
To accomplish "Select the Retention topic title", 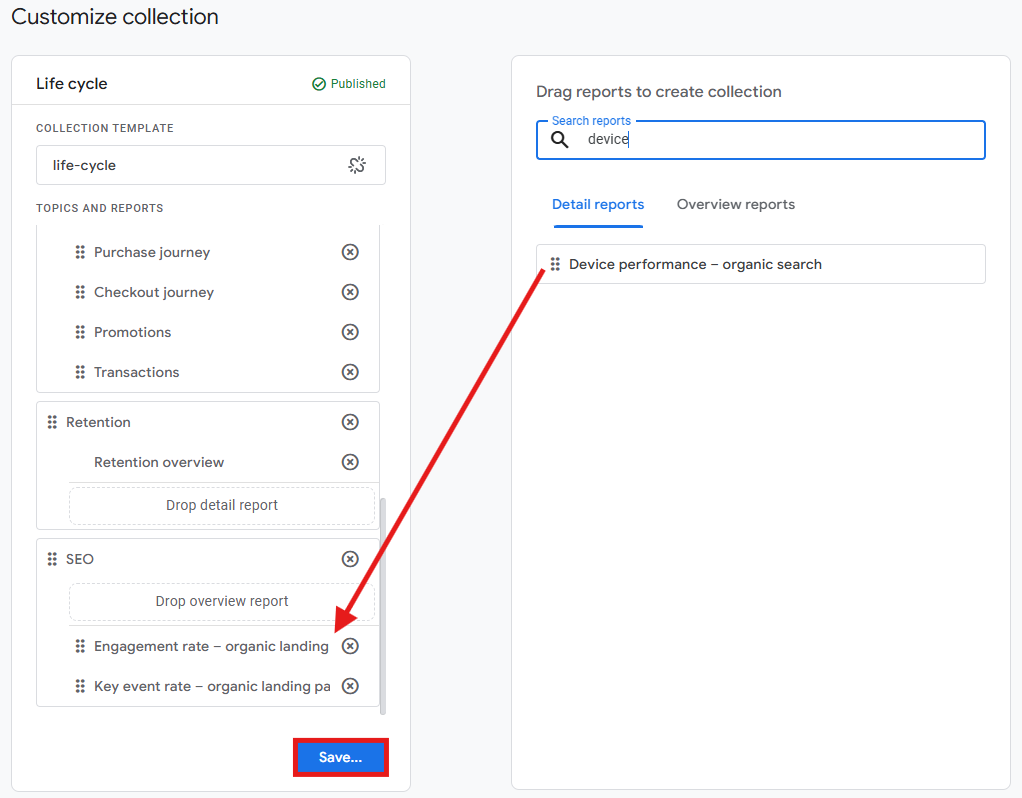I will pos(98,422).
